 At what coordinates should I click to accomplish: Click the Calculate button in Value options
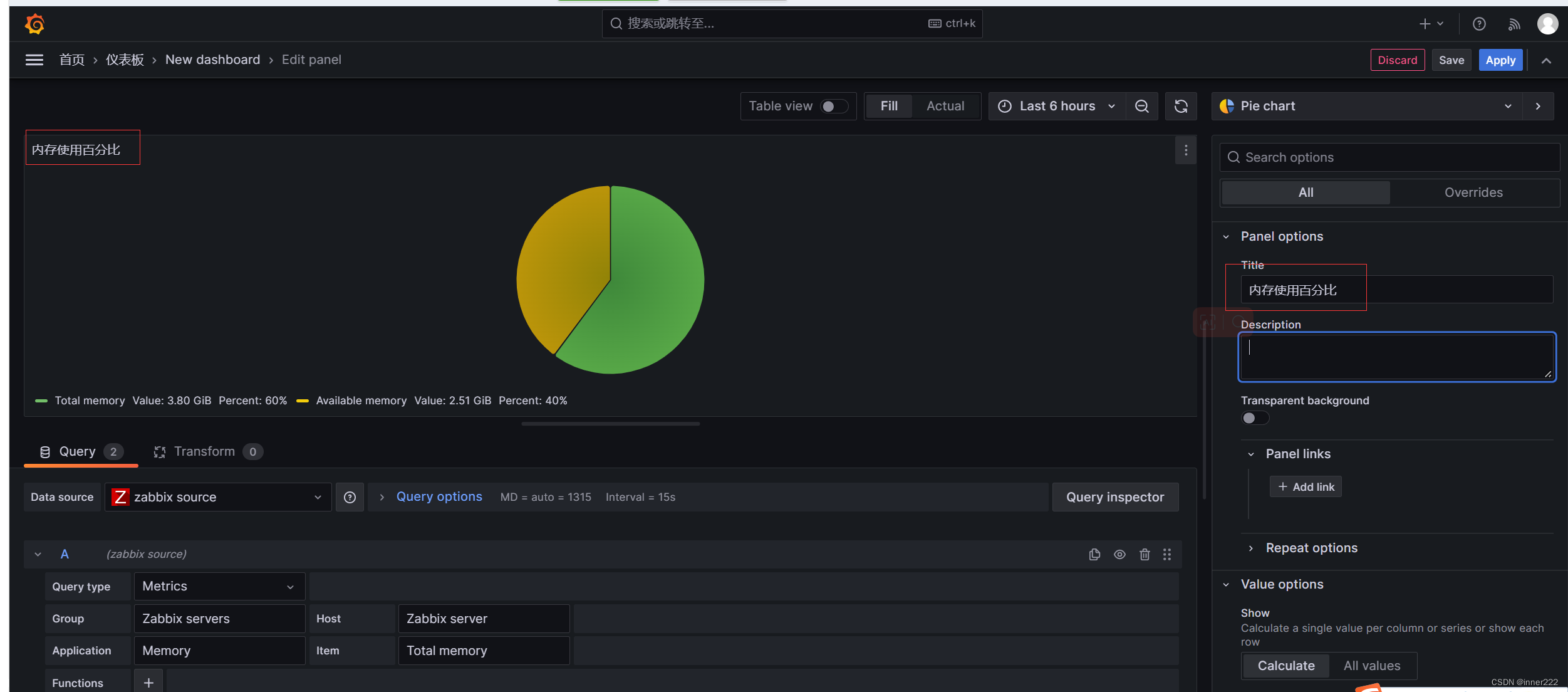[x=1287, y=665]
